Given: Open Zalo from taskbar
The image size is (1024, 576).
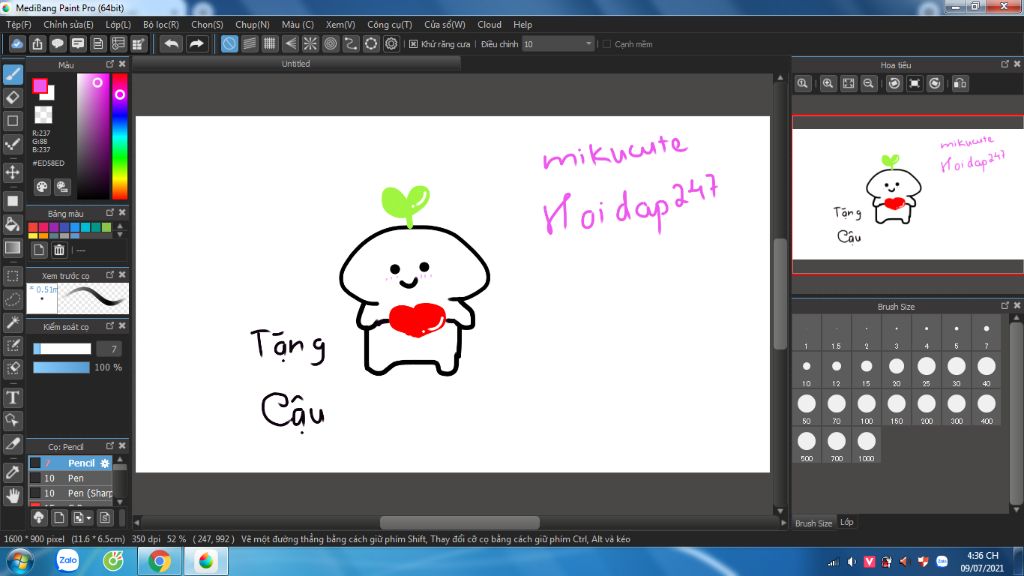Looking at the screenshot, I should [x=67, y=561].
